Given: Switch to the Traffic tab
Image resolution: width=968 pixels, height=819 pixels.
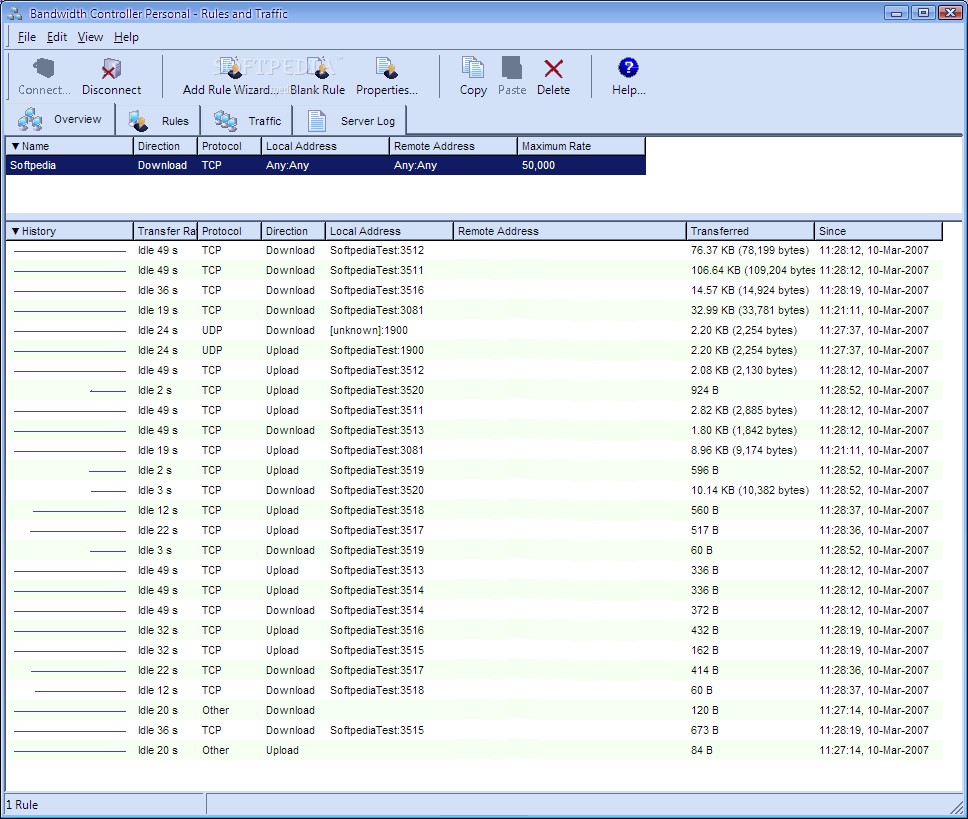Looking at the screenshot, I should [246, 119].
